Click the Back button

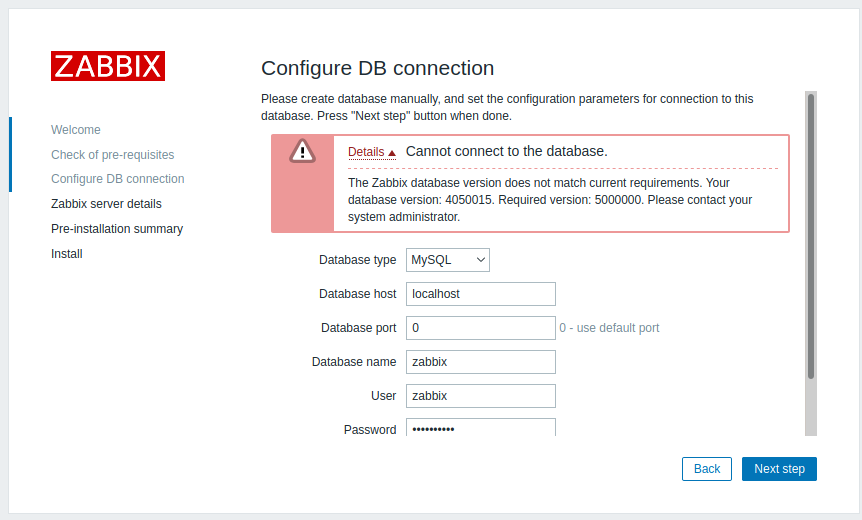706,469
